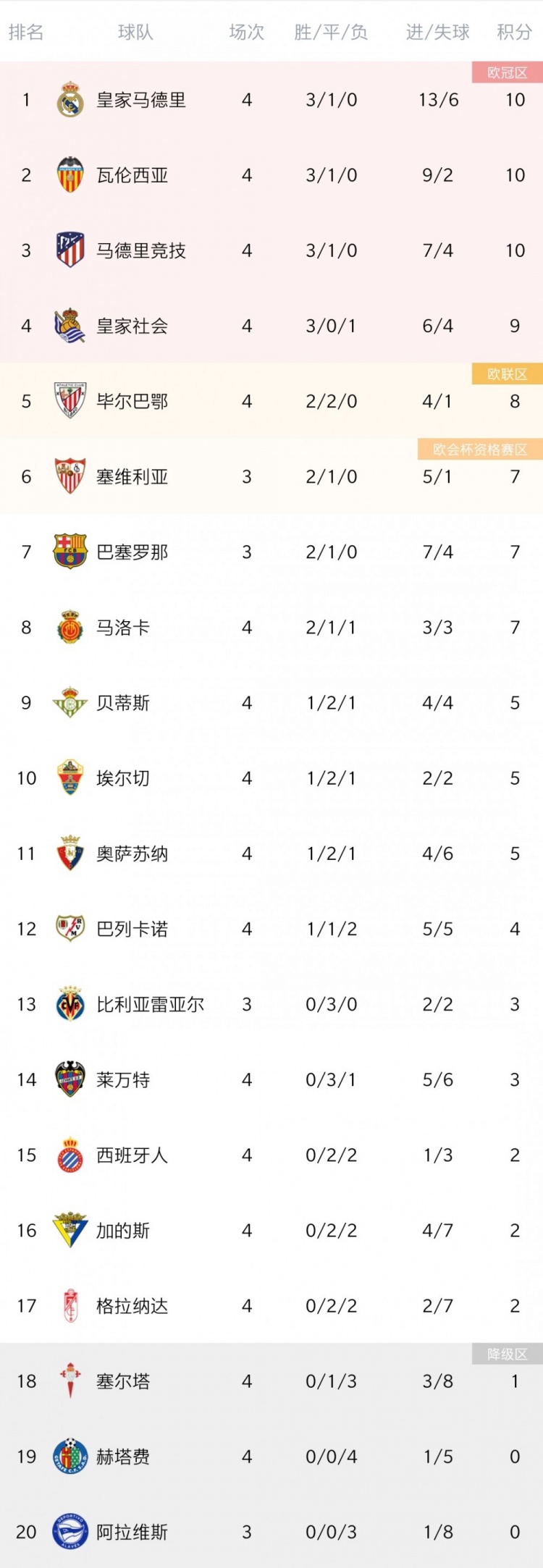
Task: Open team name 塞维利亚
Action: point(132,476)
